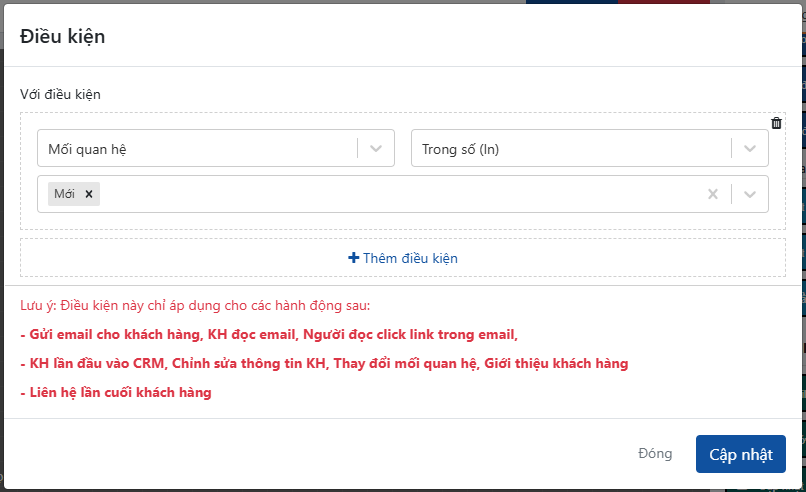Click the "Với điều kiện" label
Viewport: 806px width, 492px height.
click(x=60, y=94)
